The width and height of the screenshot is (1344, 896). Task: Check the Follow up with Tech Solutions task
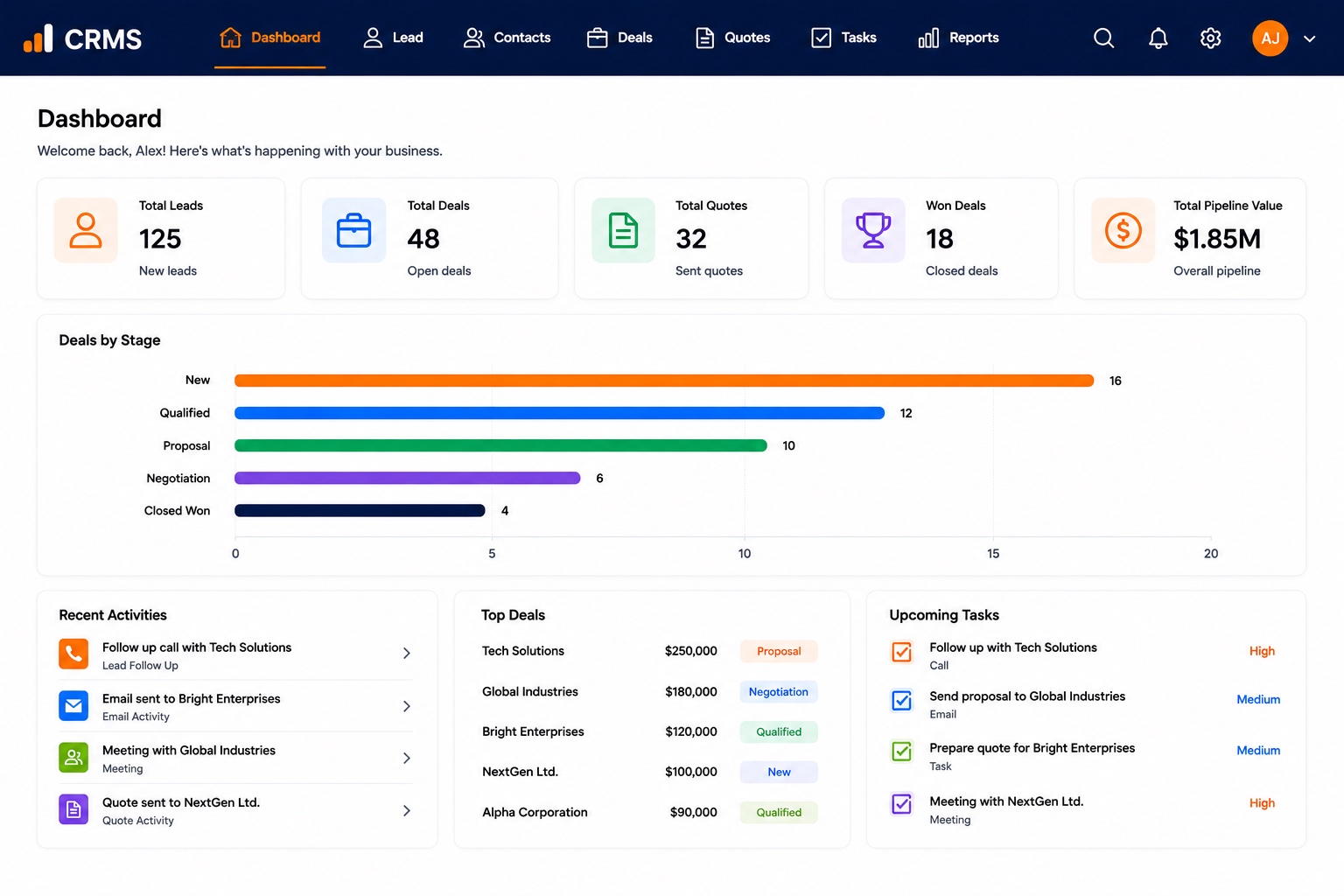[902, 652]
